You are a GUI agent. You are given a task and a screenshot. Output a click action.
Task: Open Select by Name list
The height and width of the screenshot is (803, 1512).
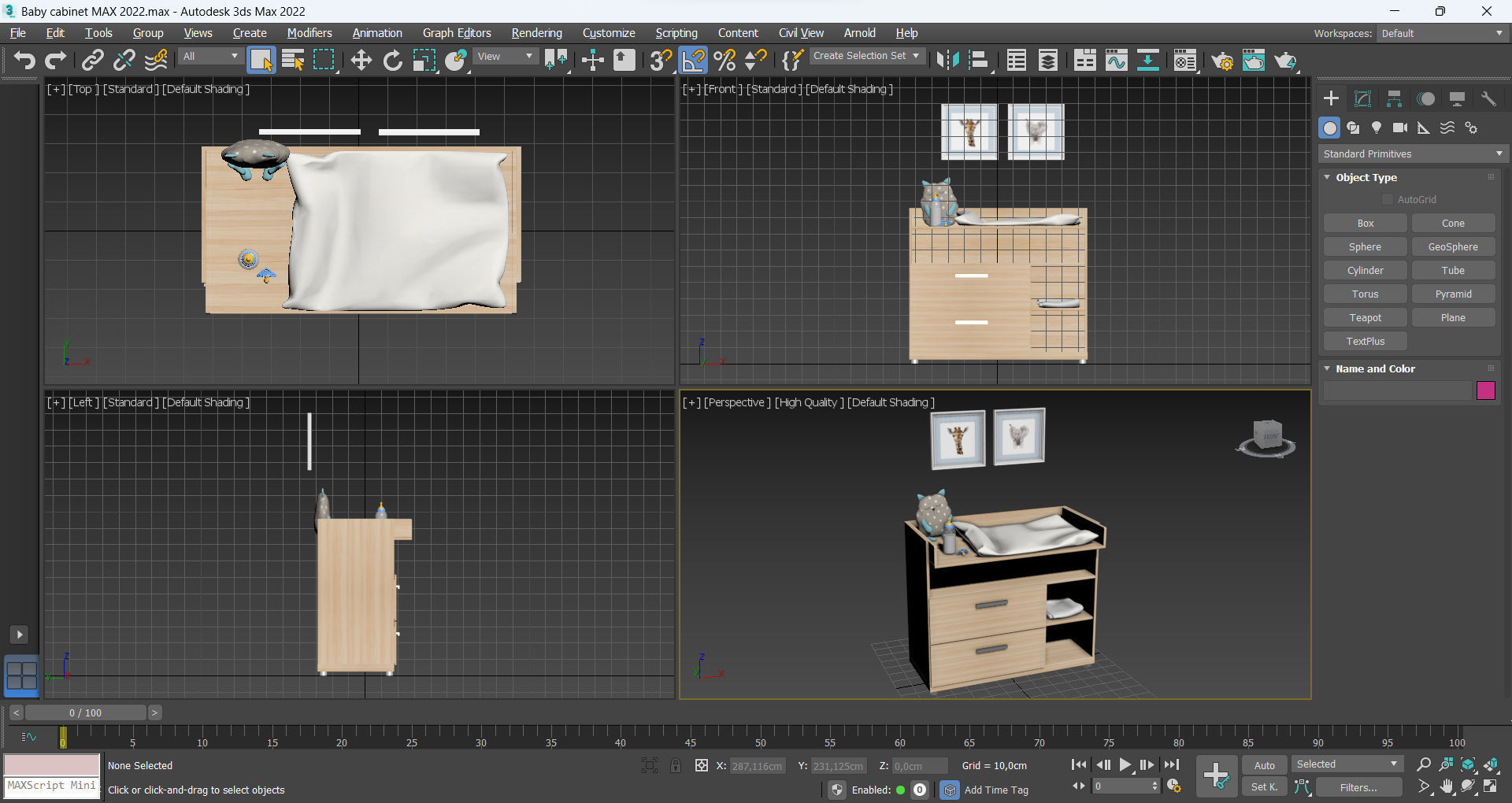pyautogui.click(x=293, y=60)
